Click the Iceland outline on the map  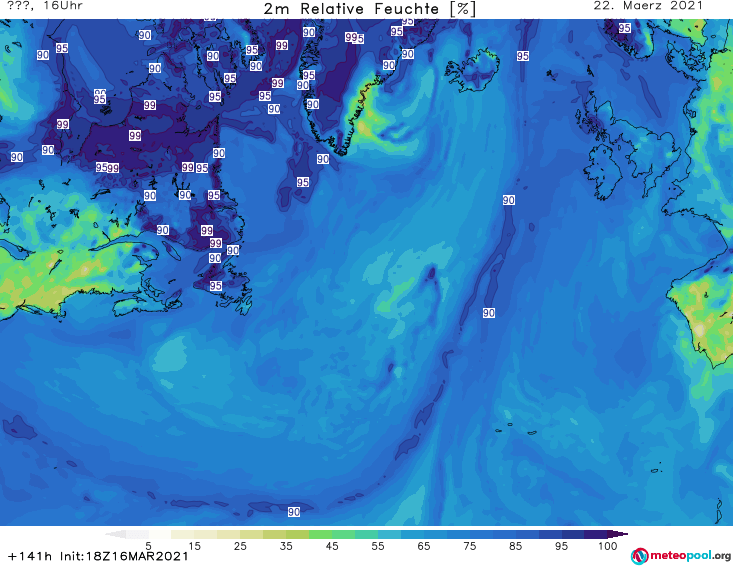pos(472,71)
